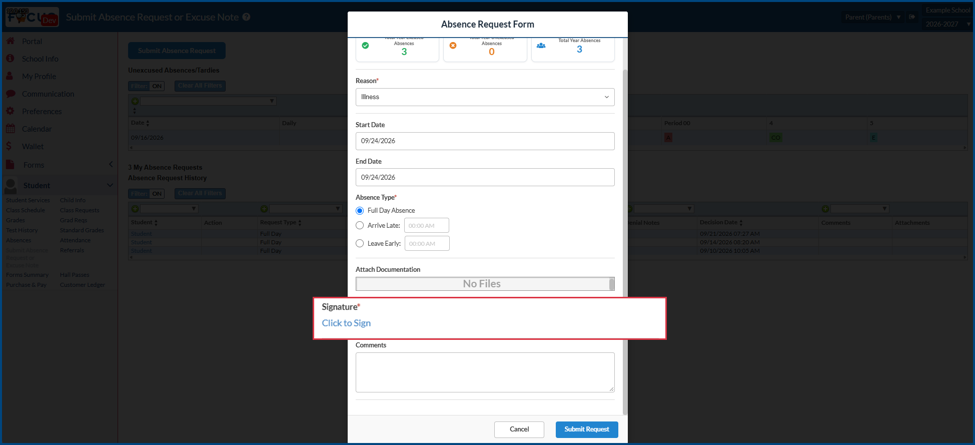975x445 pixels.
Task: Open Forms document icon in sidebar
Action: 10,165
